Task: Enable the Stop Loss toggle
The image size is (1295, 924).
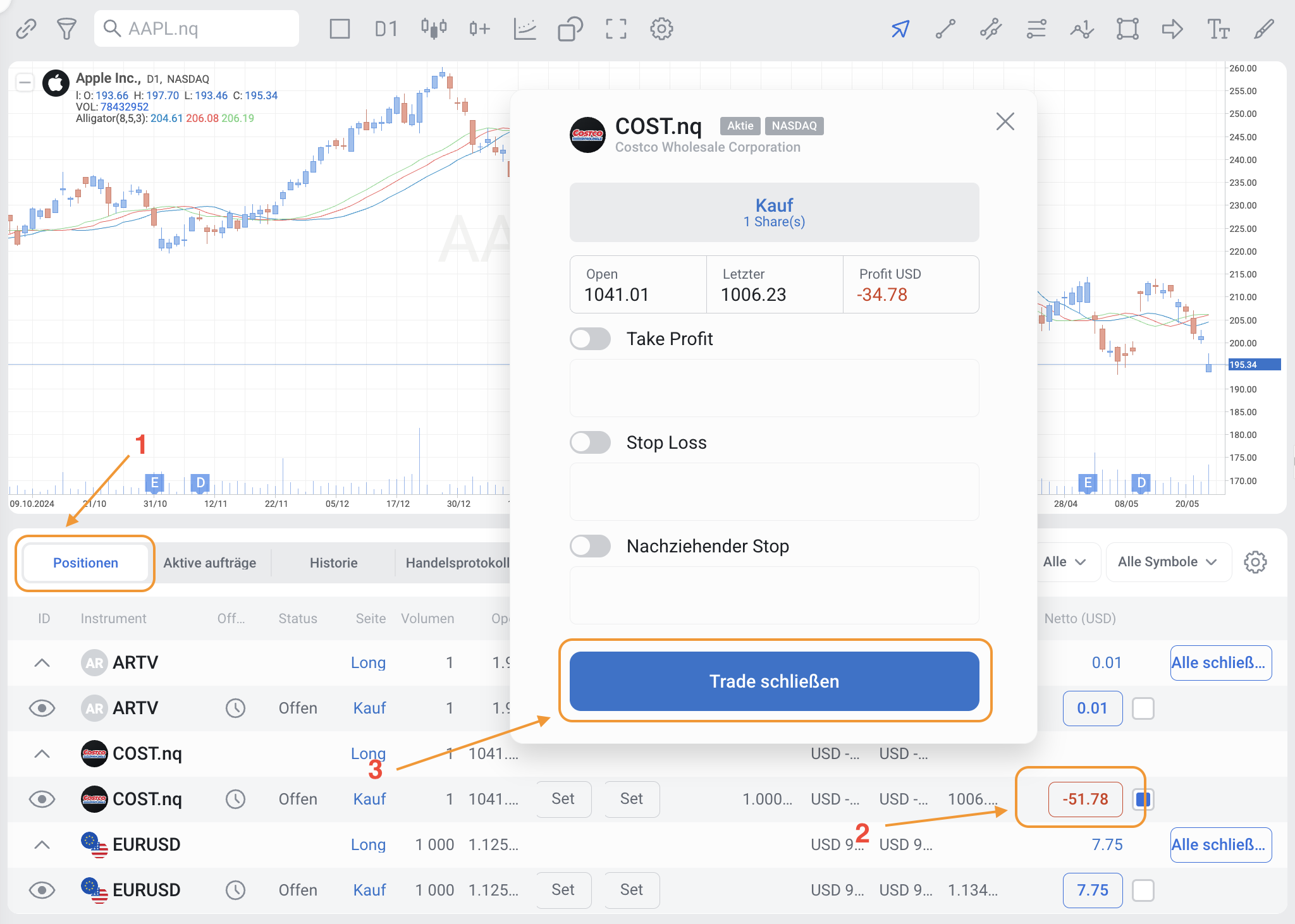Action: tap(590, 442)
